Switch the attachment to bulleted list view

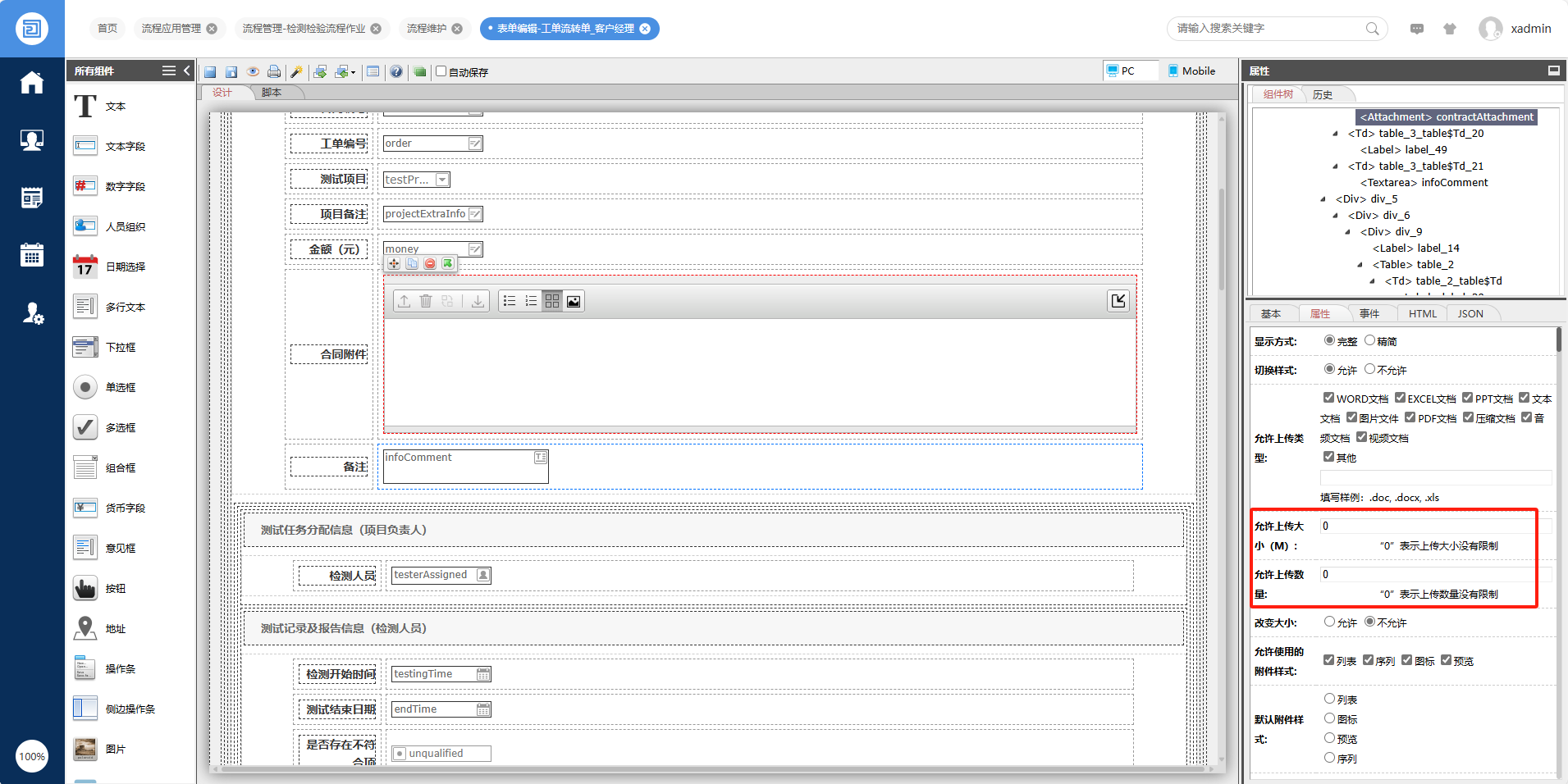pyautogui.click(x=510, y=301)
